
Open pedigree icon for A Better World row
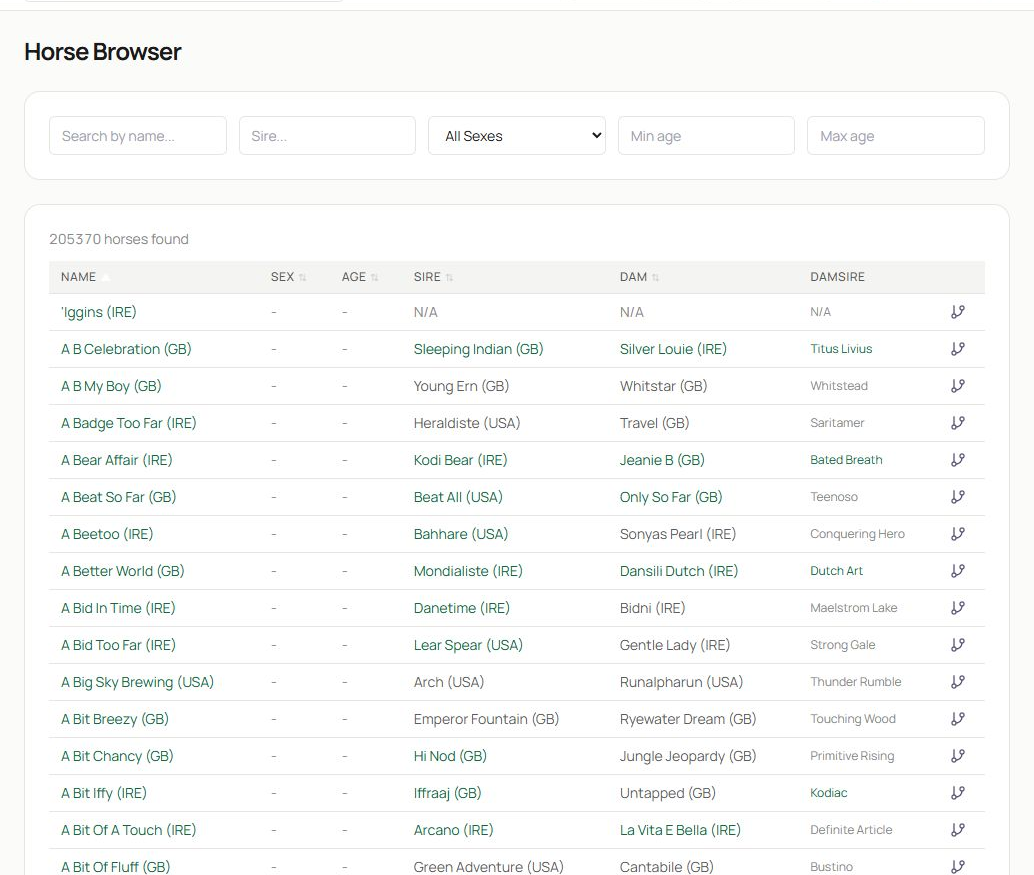point(958,570)
